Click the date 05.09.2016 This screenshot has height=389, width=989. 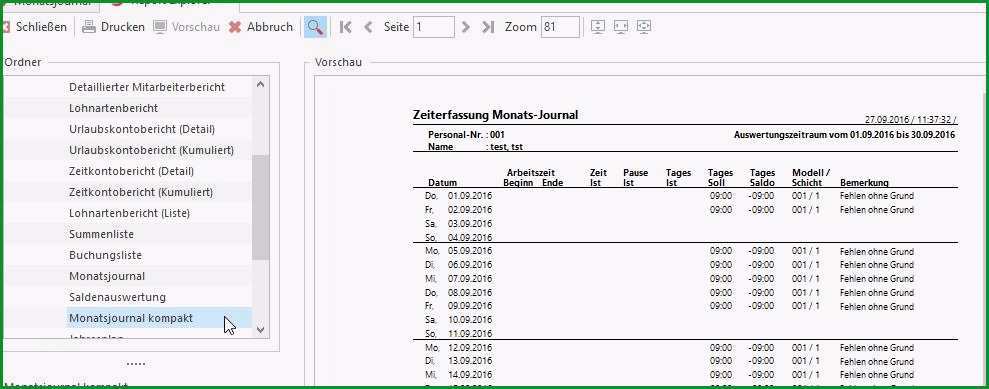click(x=470, y=251)
